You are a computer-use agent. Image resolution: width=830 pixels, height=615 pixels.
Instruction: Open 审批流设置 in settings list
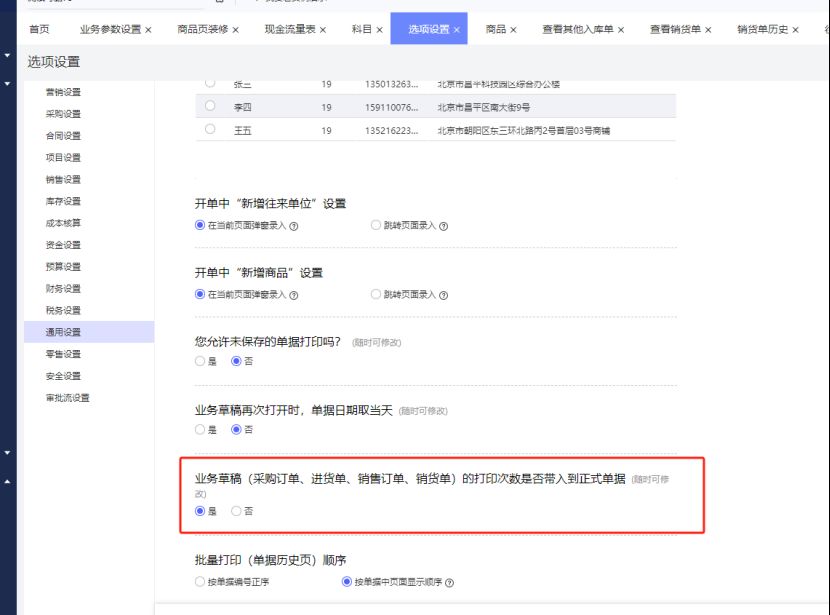[67, 398]
